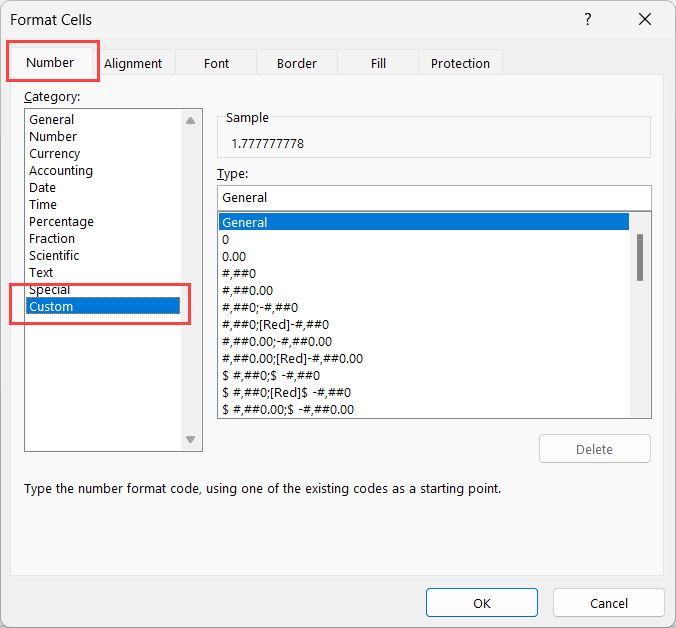676x628 pixels.
Task: Select the Accounting category
Action: click(x=61, y=171)
